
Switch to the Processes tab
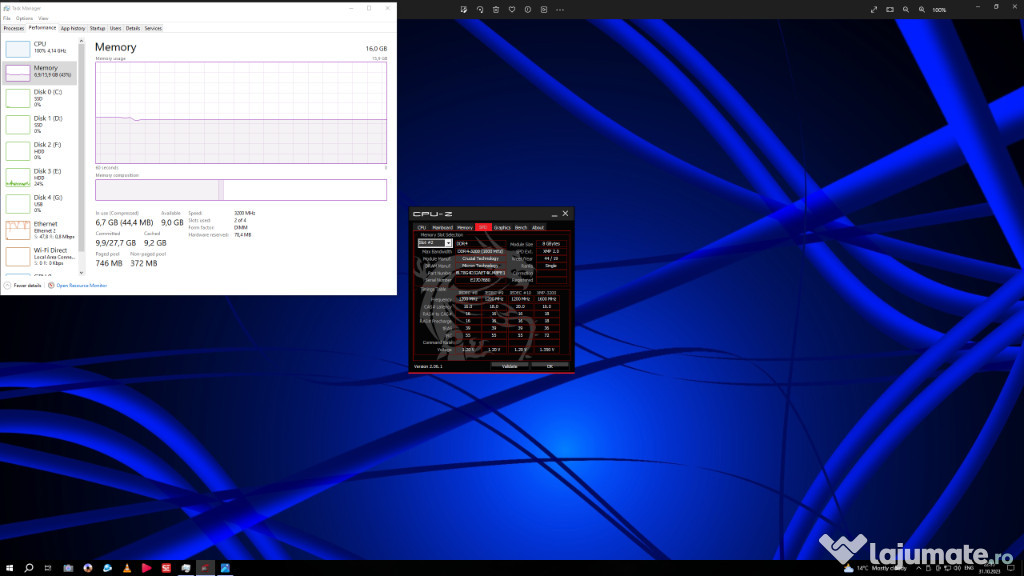tap(13, 28)
